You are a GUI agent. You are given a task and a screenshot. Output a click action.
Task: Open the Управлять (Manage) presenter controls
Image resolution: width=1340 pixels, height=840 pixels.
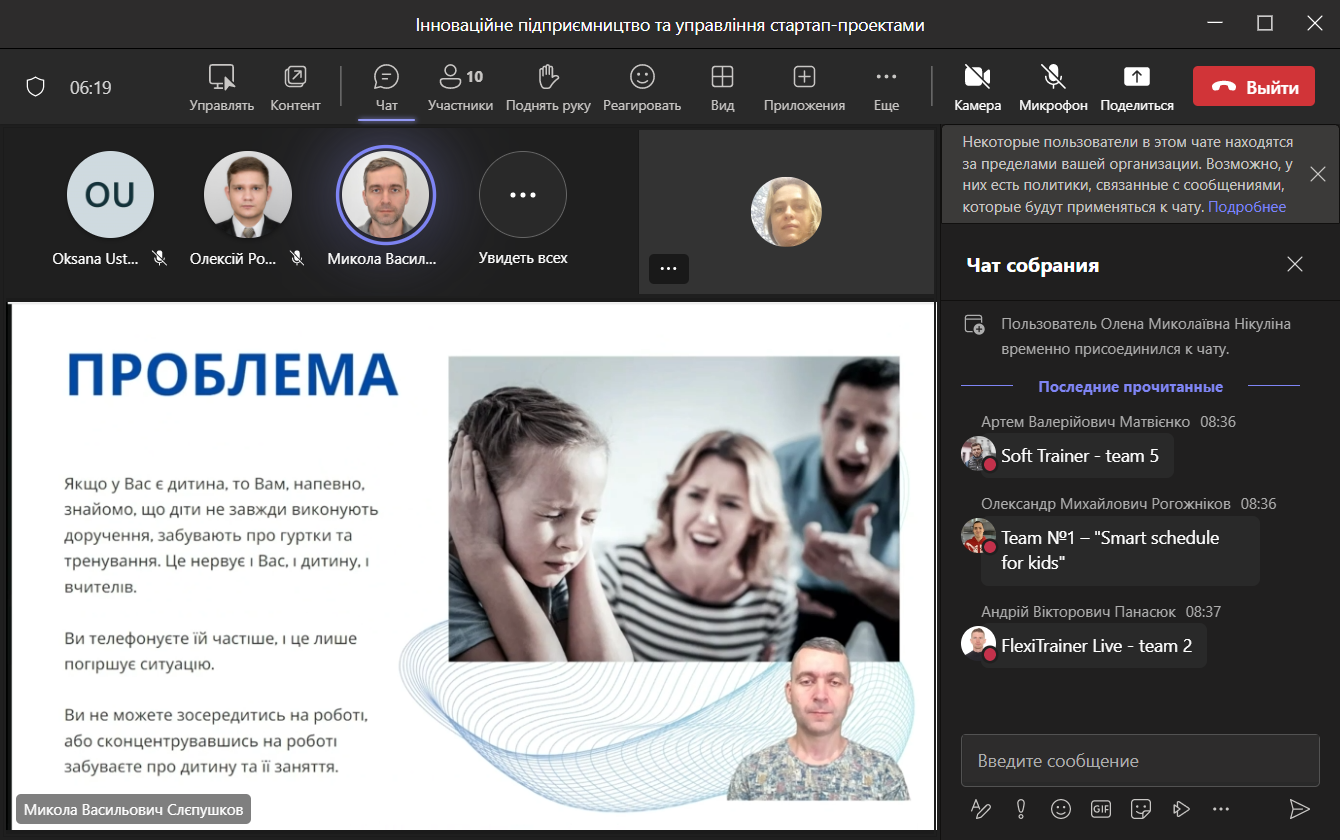pyautogui.click(x=221, y=78)
